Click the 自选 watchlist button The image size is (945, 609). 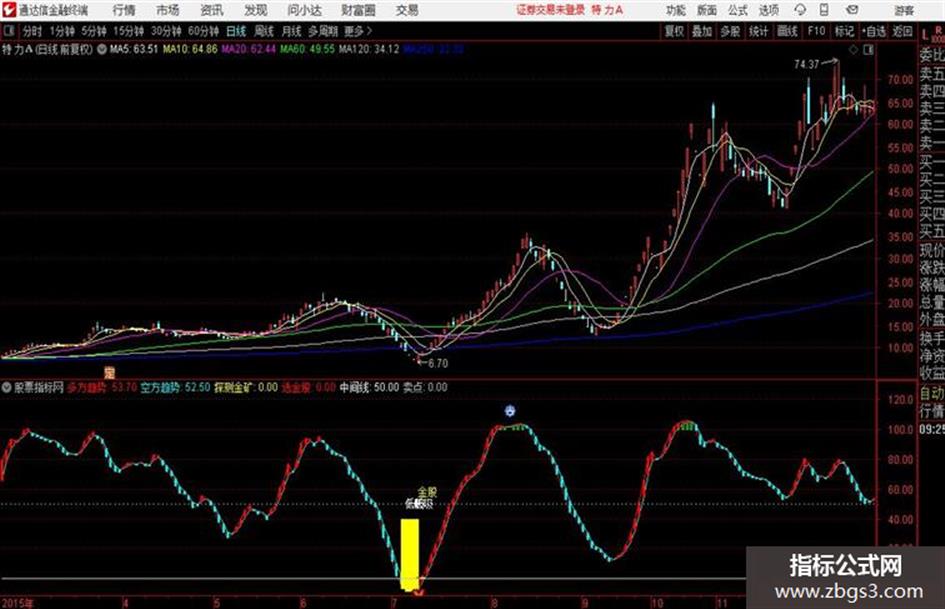[x=874, y=31]
